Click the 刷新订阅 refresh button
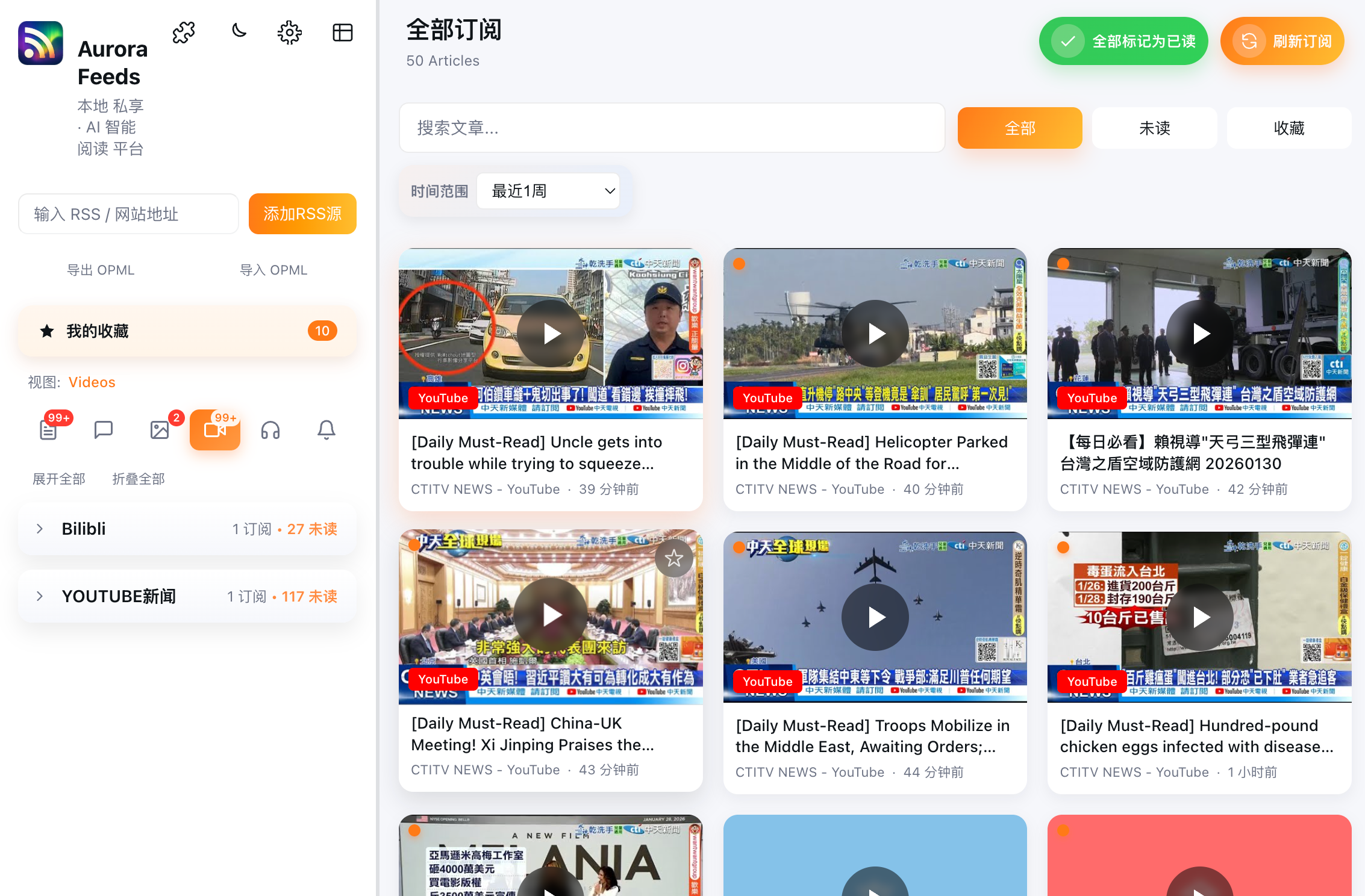Viewport: 1365px width, 896px height. pyautogui.click(x=1282, y=41)
